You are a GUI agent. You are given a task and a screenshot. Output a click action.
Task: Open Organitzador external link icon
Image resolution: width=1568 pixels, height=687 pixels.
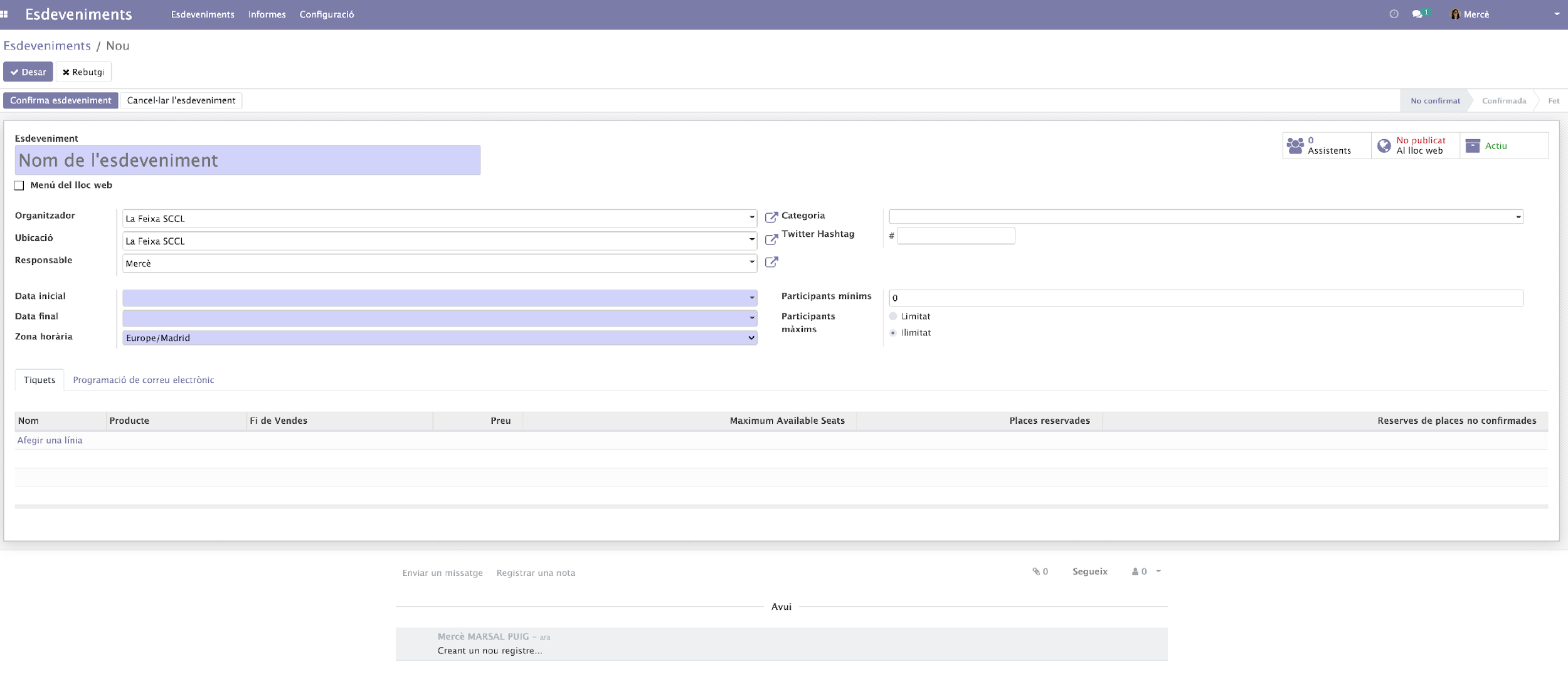tap(771, 218)
